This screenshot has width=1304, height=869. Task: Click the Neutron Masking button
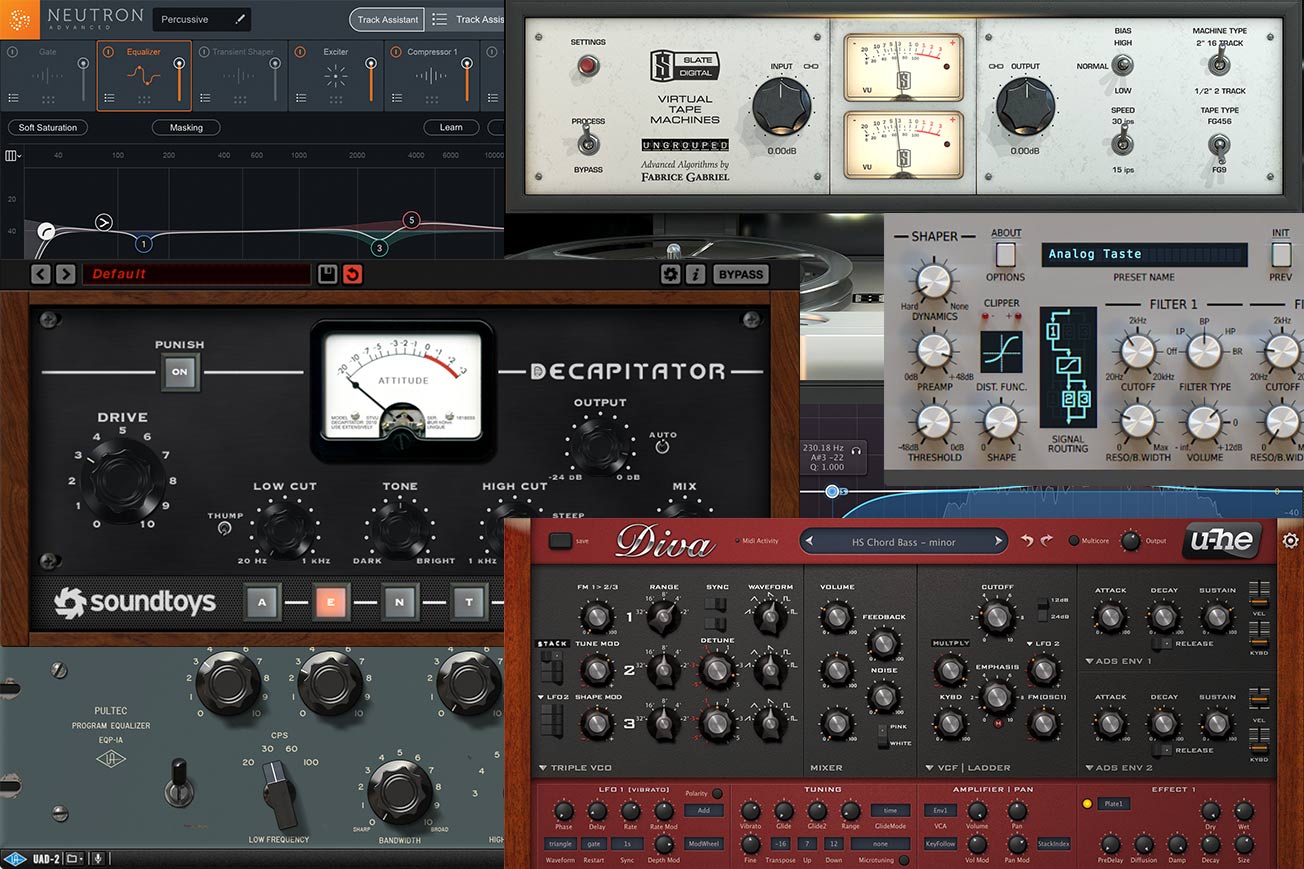(x=186, y=128)
